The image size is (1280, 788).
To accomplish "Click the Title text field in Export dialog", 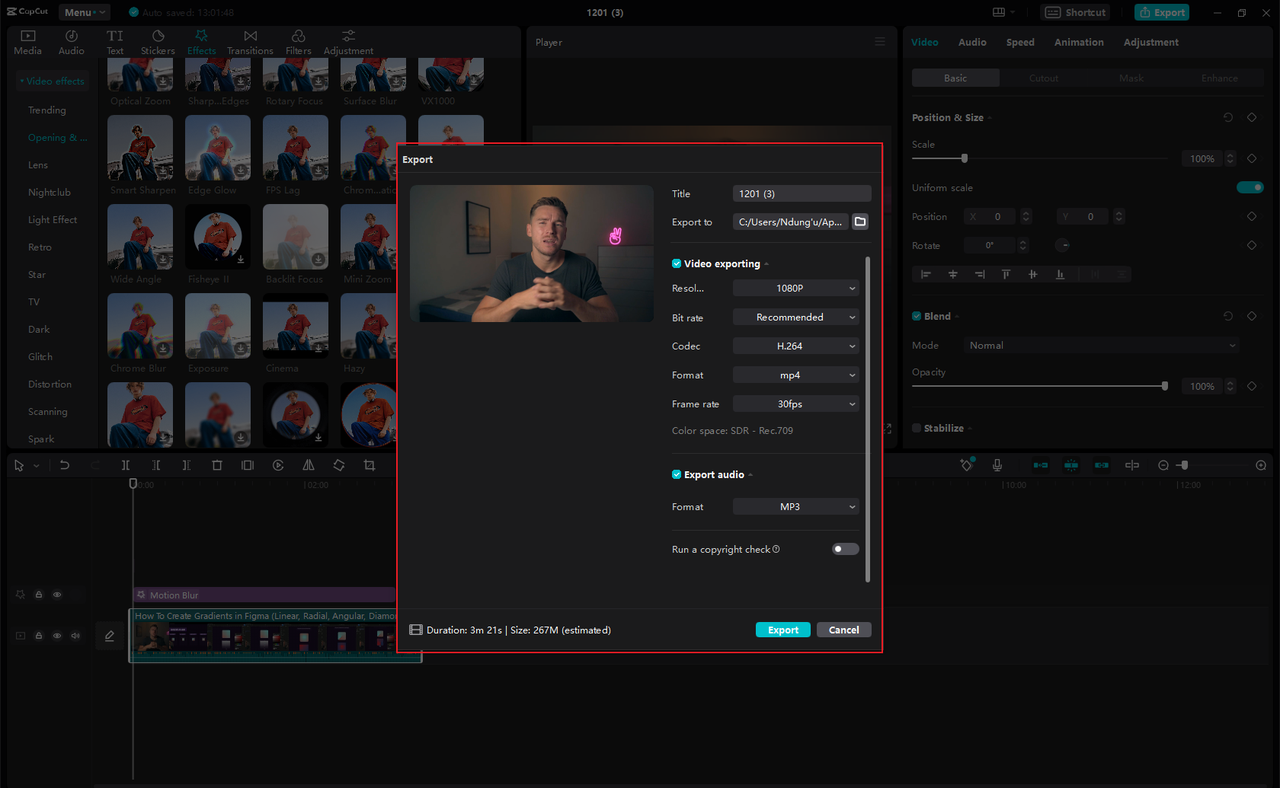I will [801, 194].
